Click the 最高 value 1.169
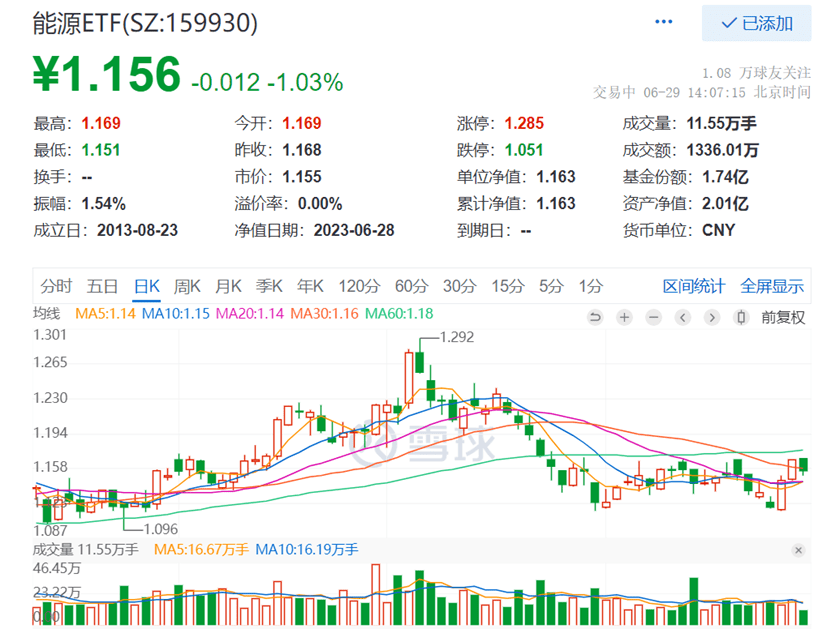This screenshot has height=629, width=831. (x=101, y=123)
